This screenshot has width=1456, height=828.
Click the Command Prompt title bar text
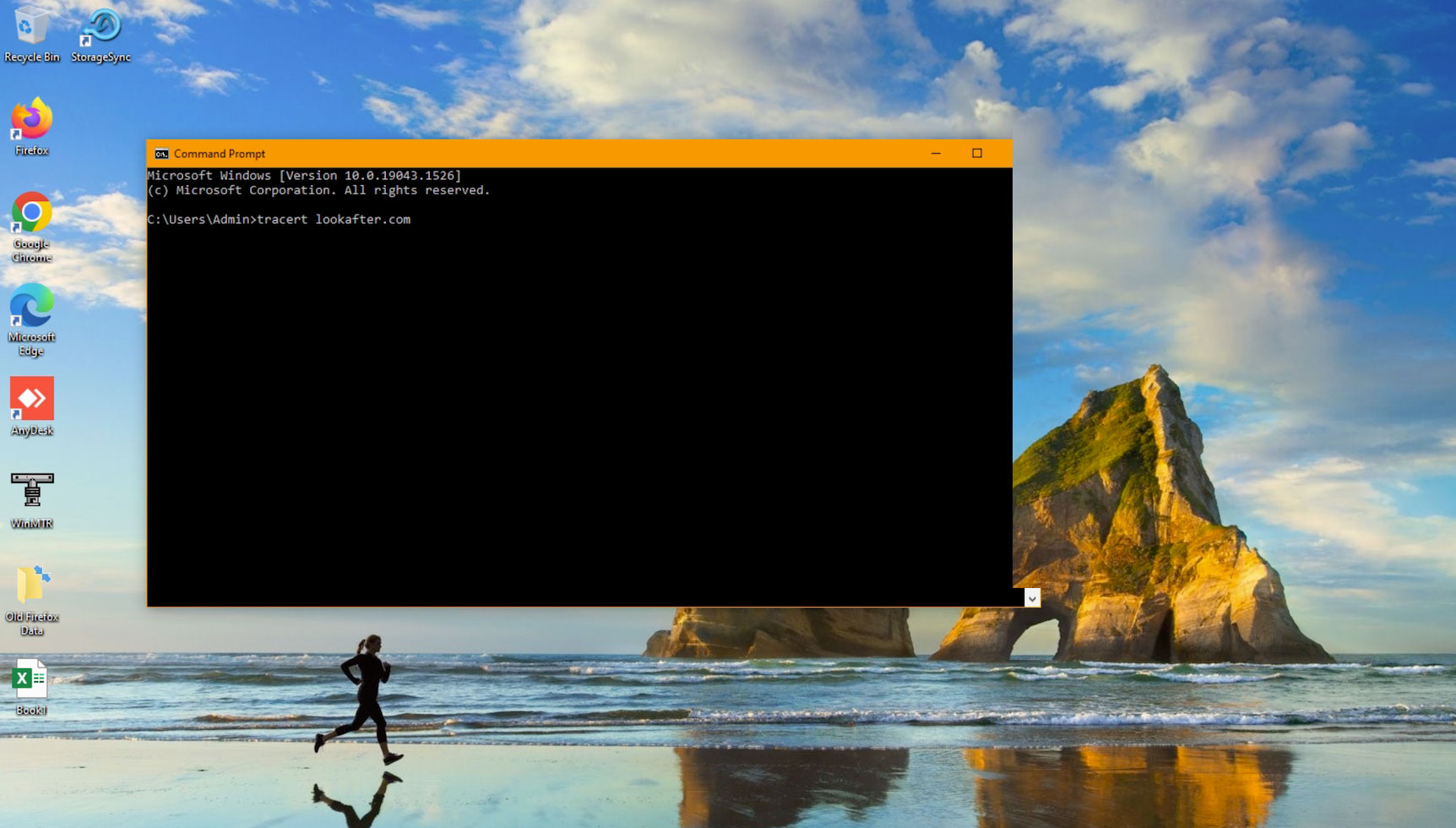point(220,154)
